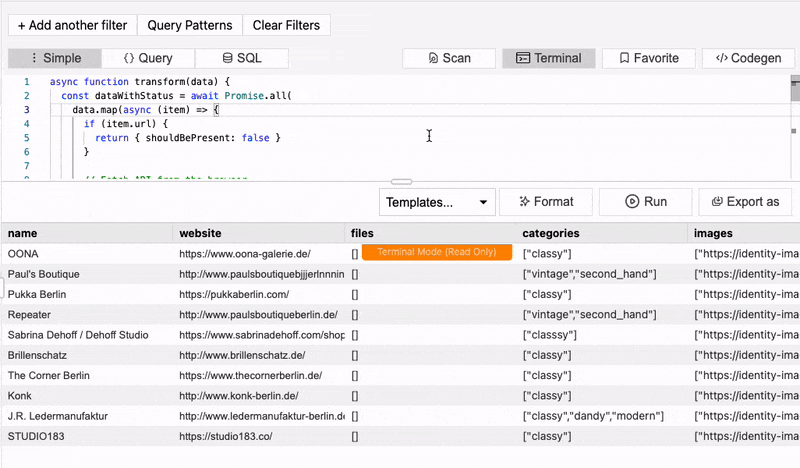The width and height of the screenshot is (800, 468).
Task: Click the export icon on Export as
Action: pyautogui.click(x=717, y=202)
